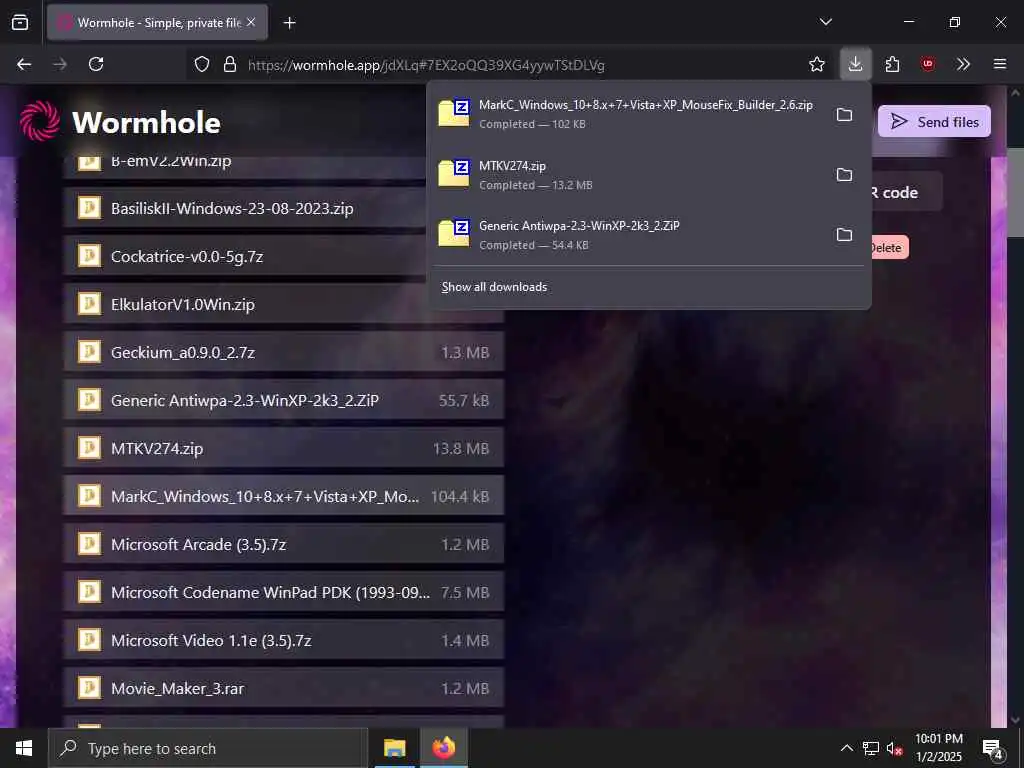1024x768 pixels.
Task: Bookmark this page with the star icon
Action: (816, 64)
